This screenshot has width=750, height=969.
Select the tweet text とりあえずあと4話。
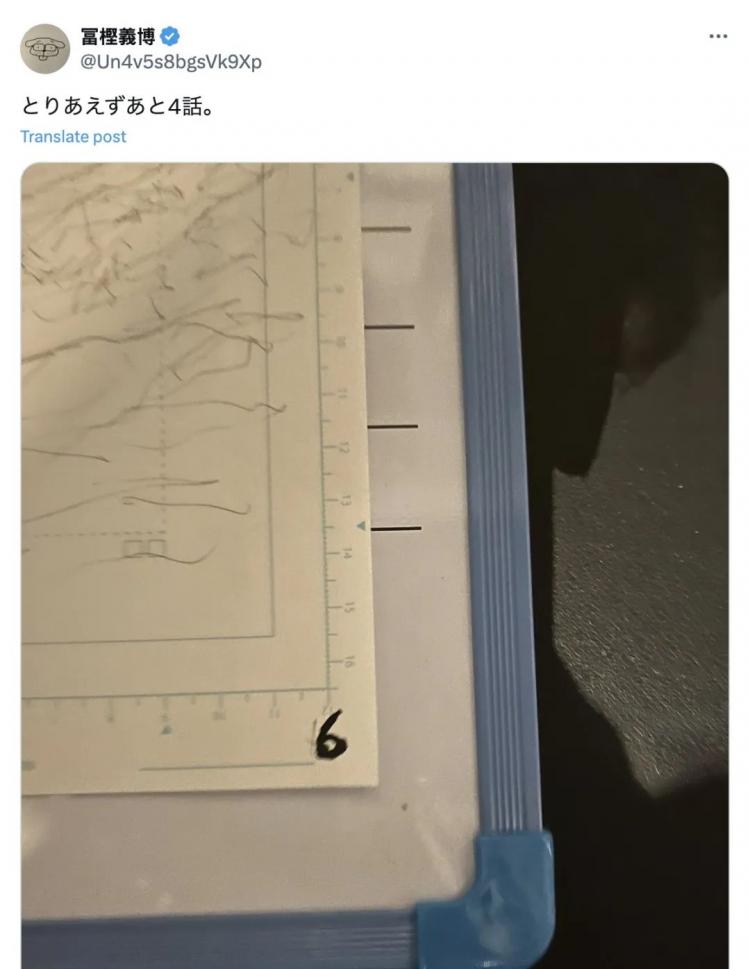(x=118, y=106)
